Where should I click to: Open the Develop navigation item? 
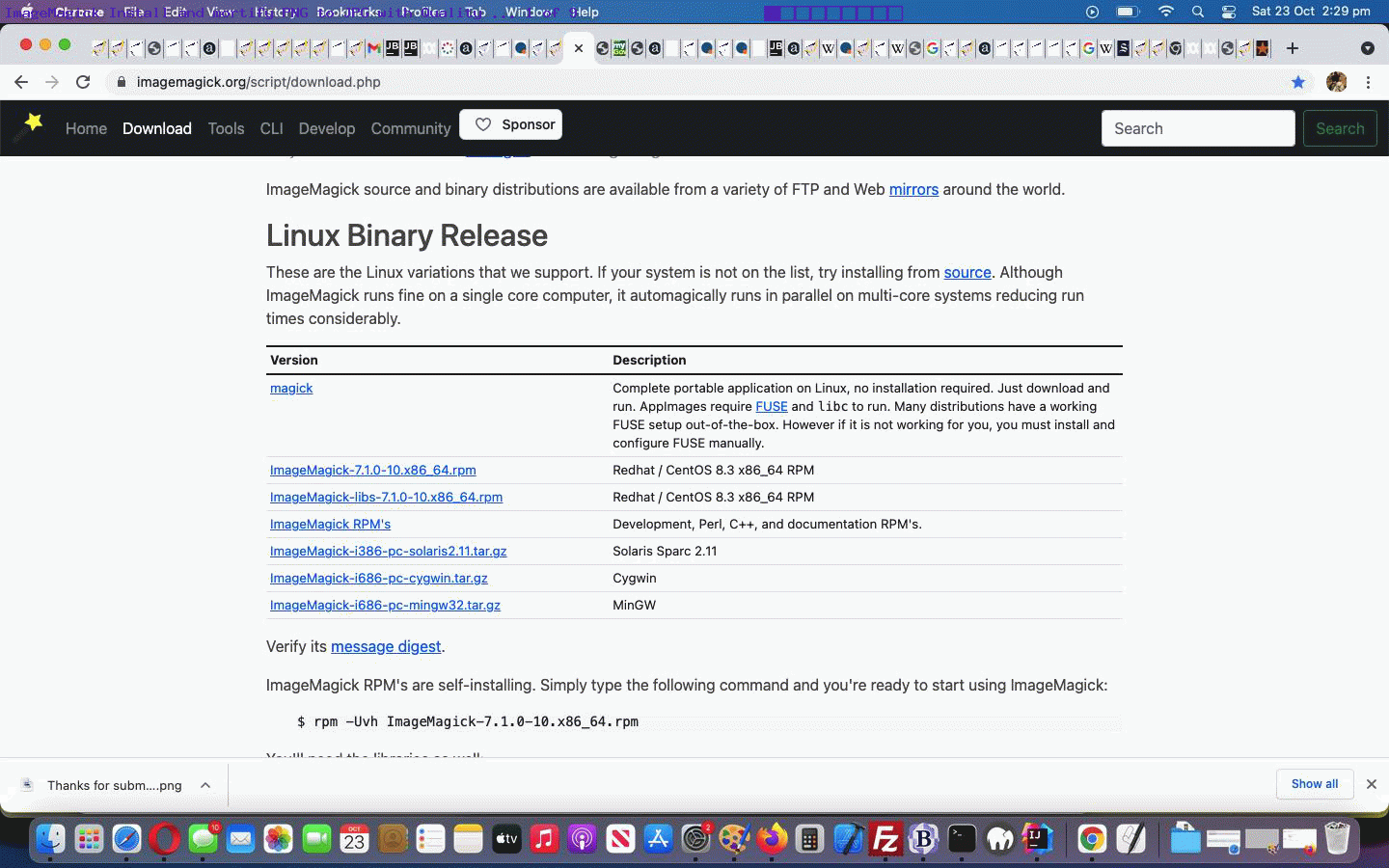point(327,128)
